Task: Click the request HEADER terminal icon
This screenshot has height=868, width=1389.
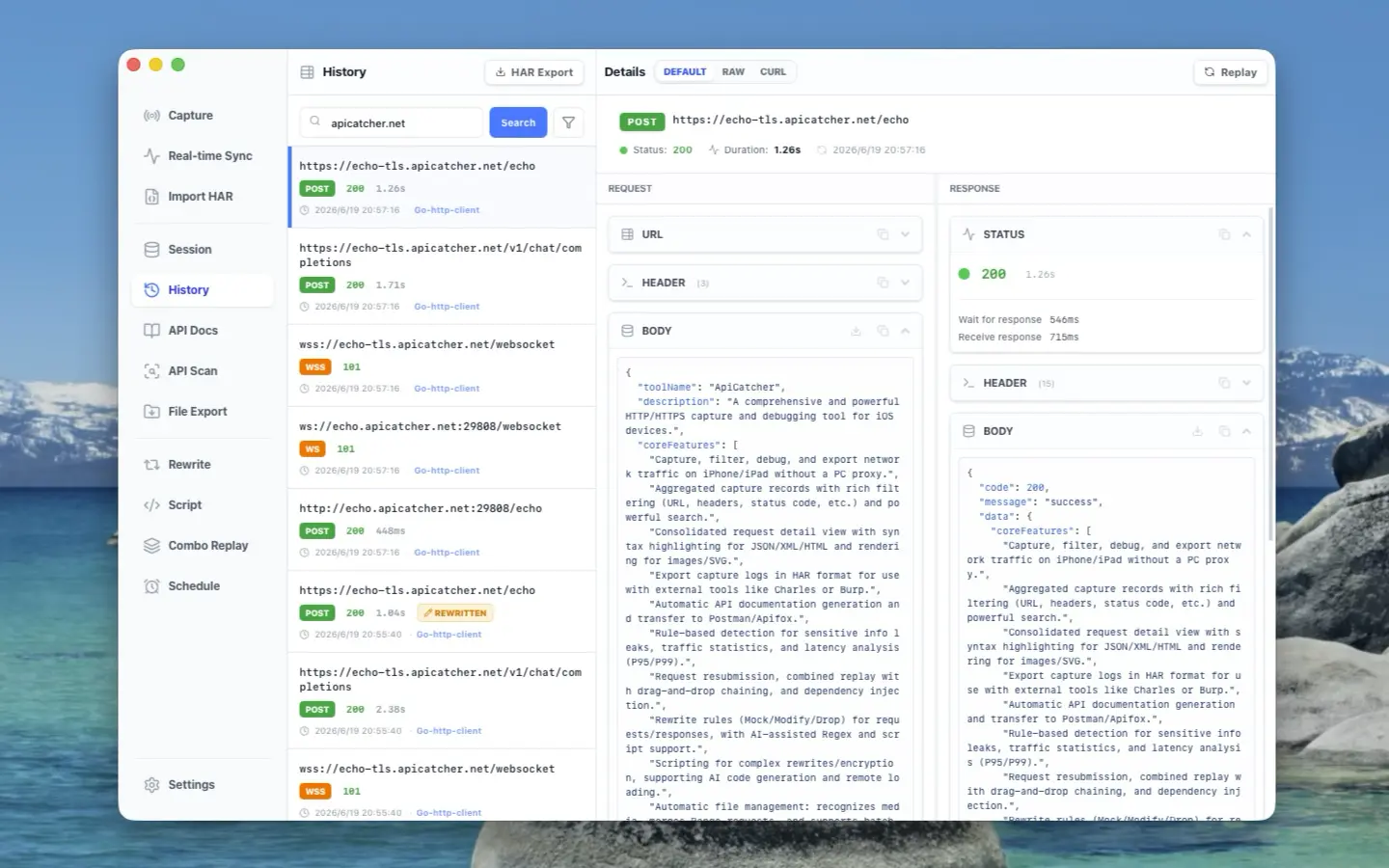Action: pos(627,283)
